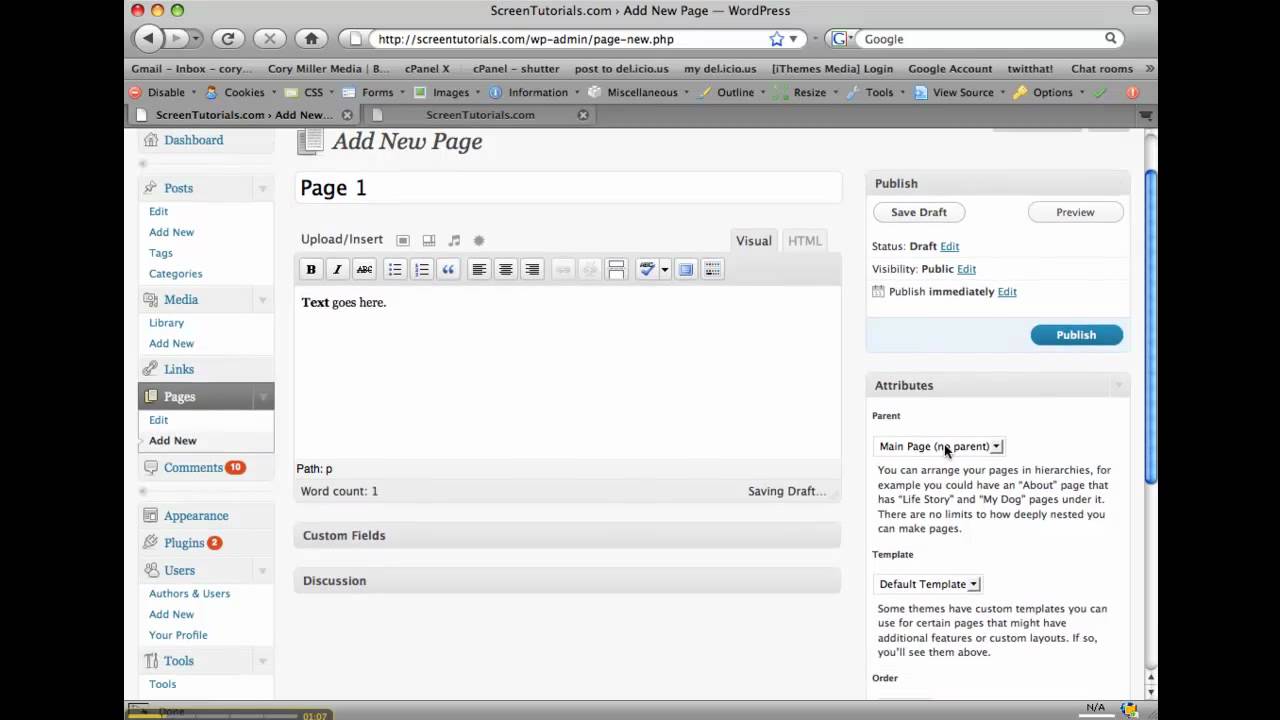Add audio via Upload/Insert

(454, 240)
